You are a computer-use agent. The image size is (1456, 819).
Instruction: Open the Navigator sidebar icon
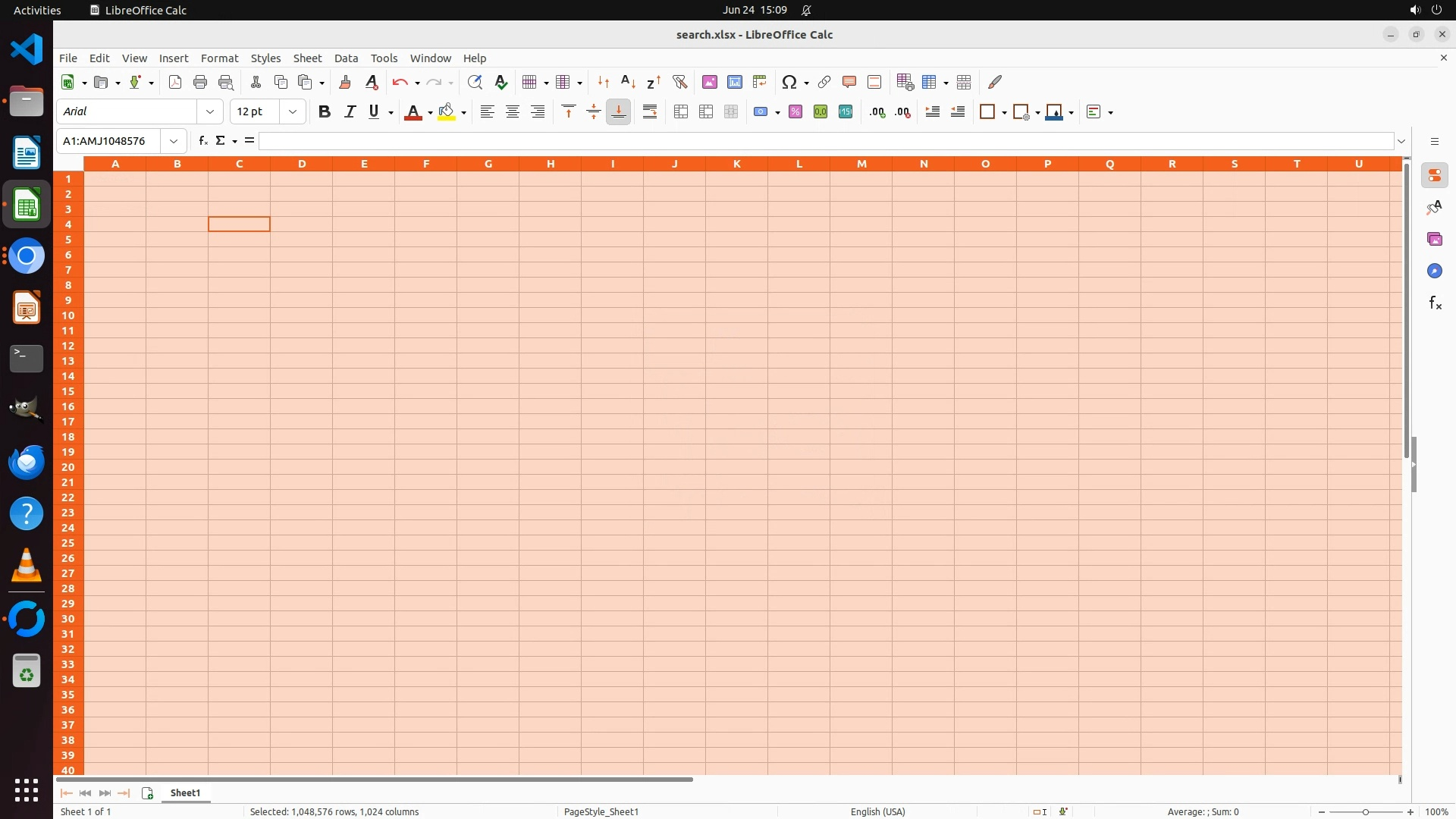pos(1435,271)
